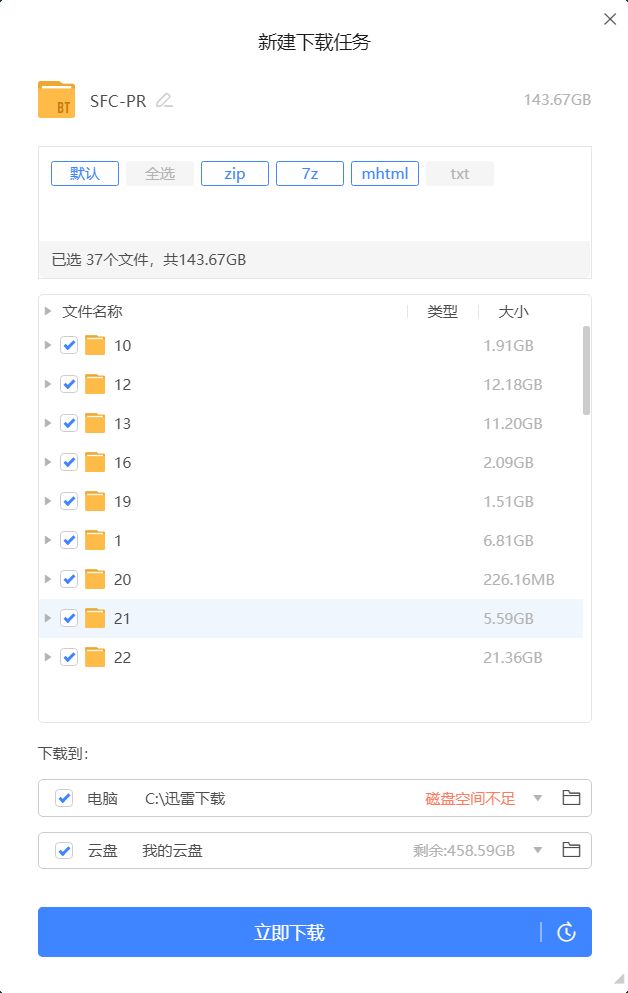The height and width of the screenshot is (993, 628).
Task: Click the scheduled download clock icon
Action: tap(566, 932)
